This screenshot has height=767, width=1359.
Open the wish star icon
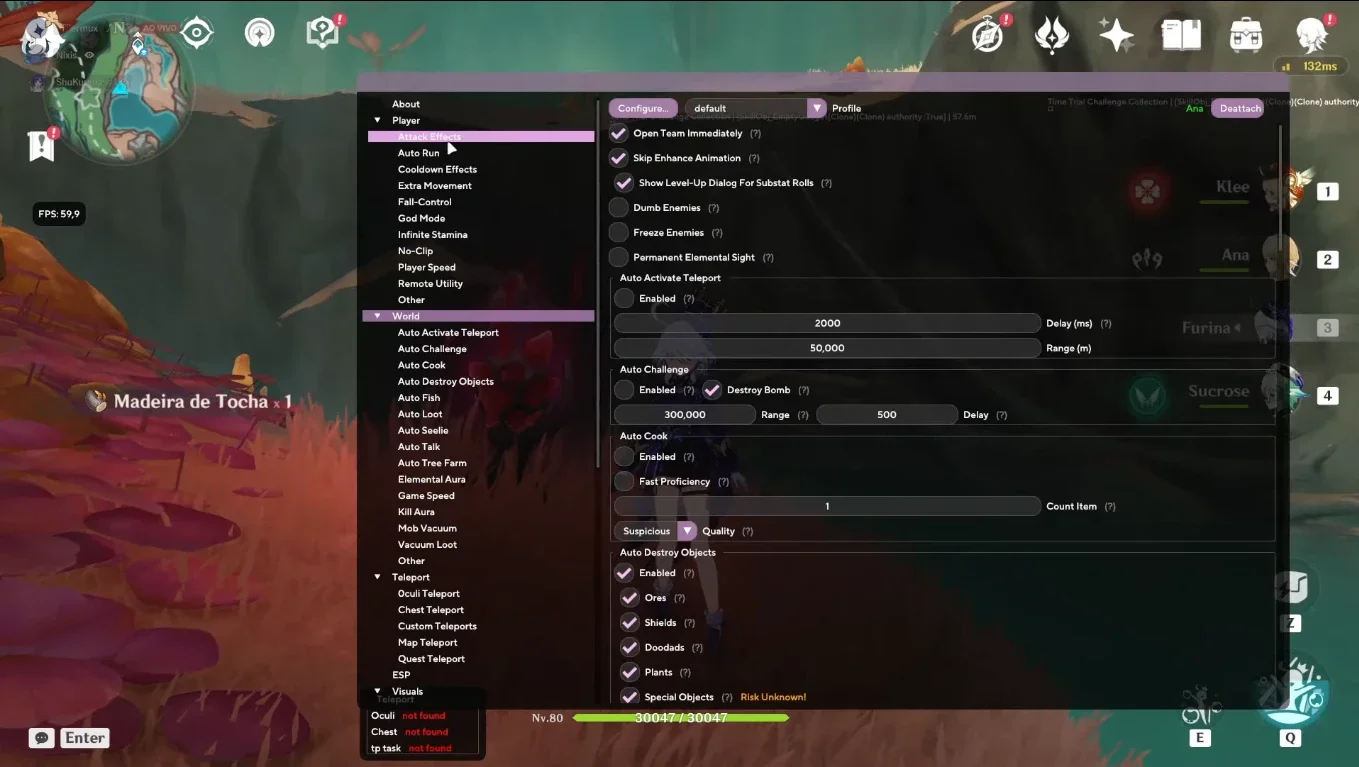click(x=1116, y=35)
